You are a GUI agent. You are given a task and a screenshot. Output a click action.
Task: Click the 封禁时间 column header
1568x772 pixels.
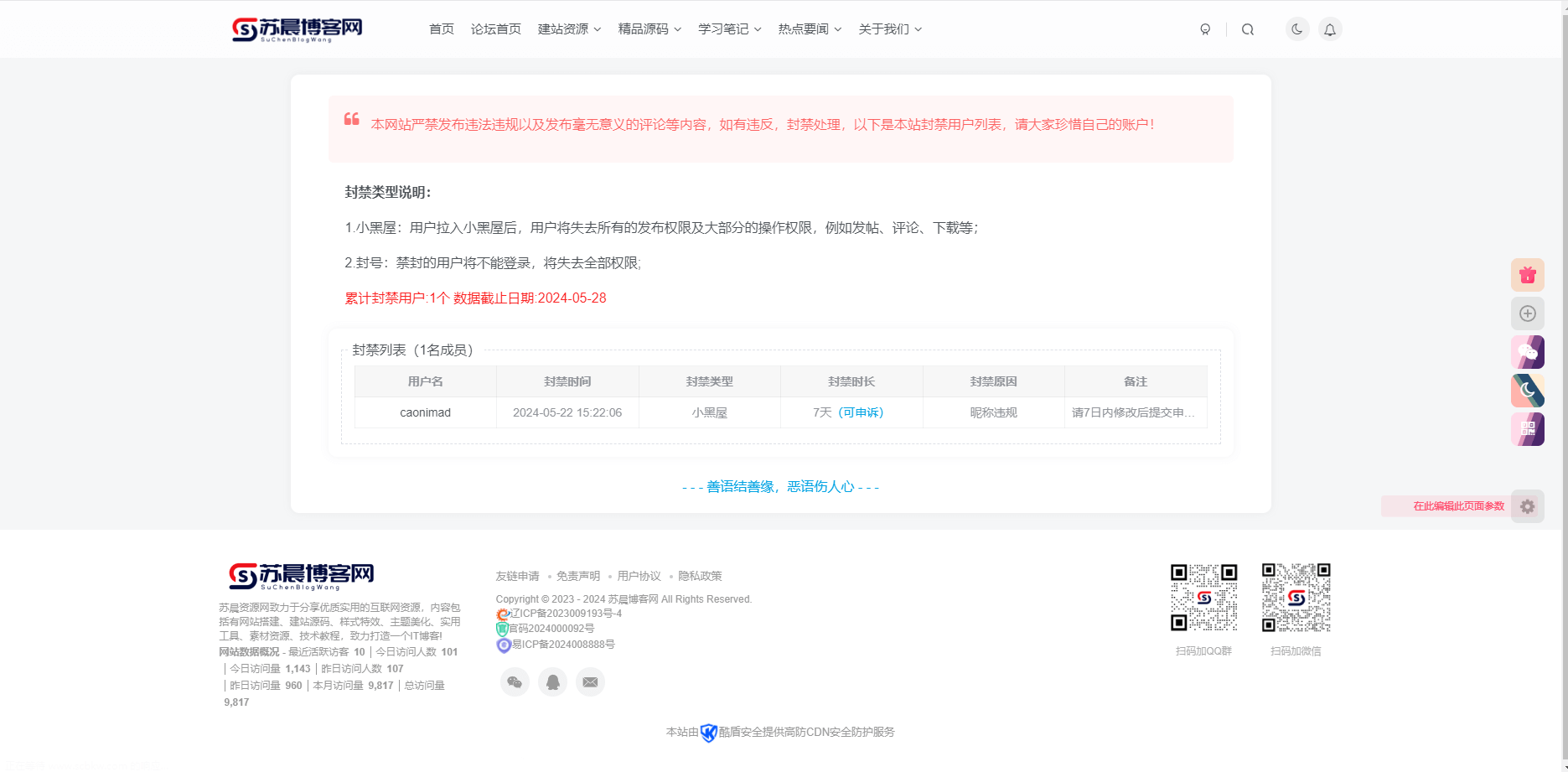pos(567,381)
